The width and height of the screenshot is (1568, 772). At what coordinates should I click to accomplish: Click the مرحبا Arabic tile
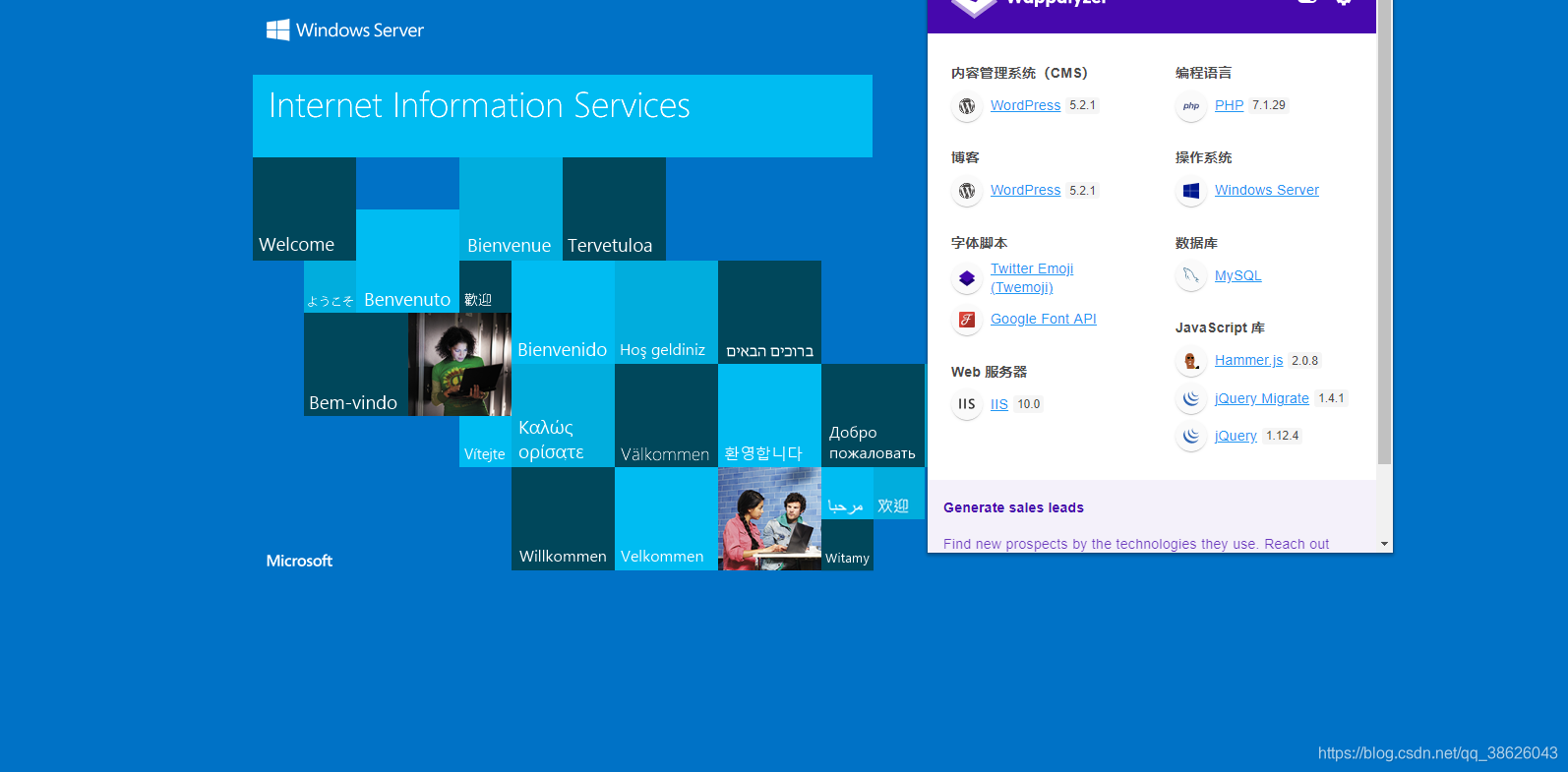(847, 493)
